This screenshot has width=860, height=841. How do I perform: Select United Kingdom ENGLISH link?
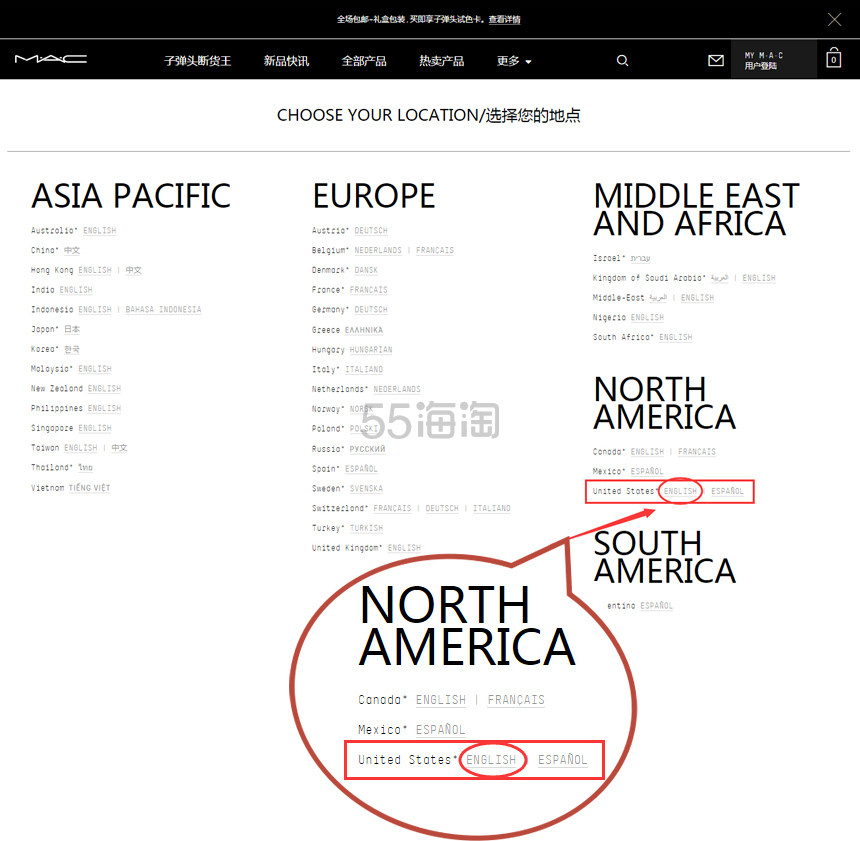[404, 548]
